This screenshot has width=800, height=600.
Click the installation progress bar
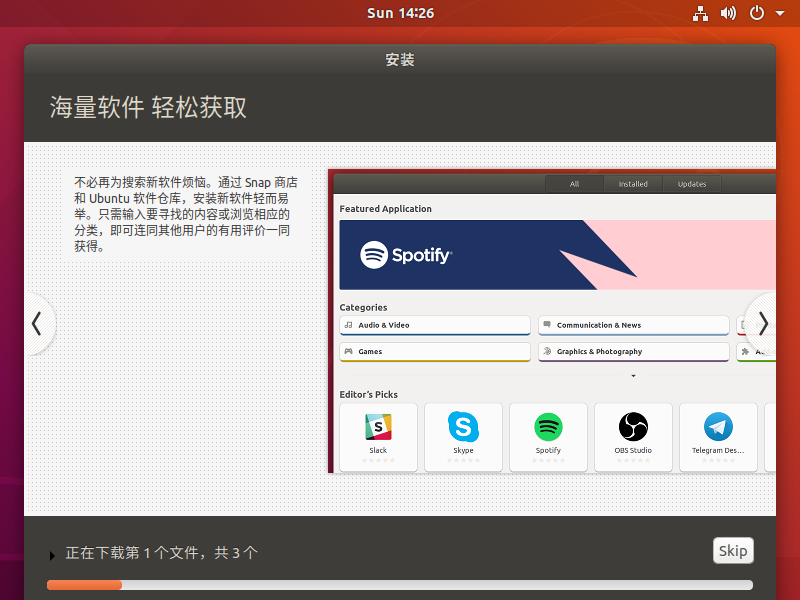click(x=400, y=585)
